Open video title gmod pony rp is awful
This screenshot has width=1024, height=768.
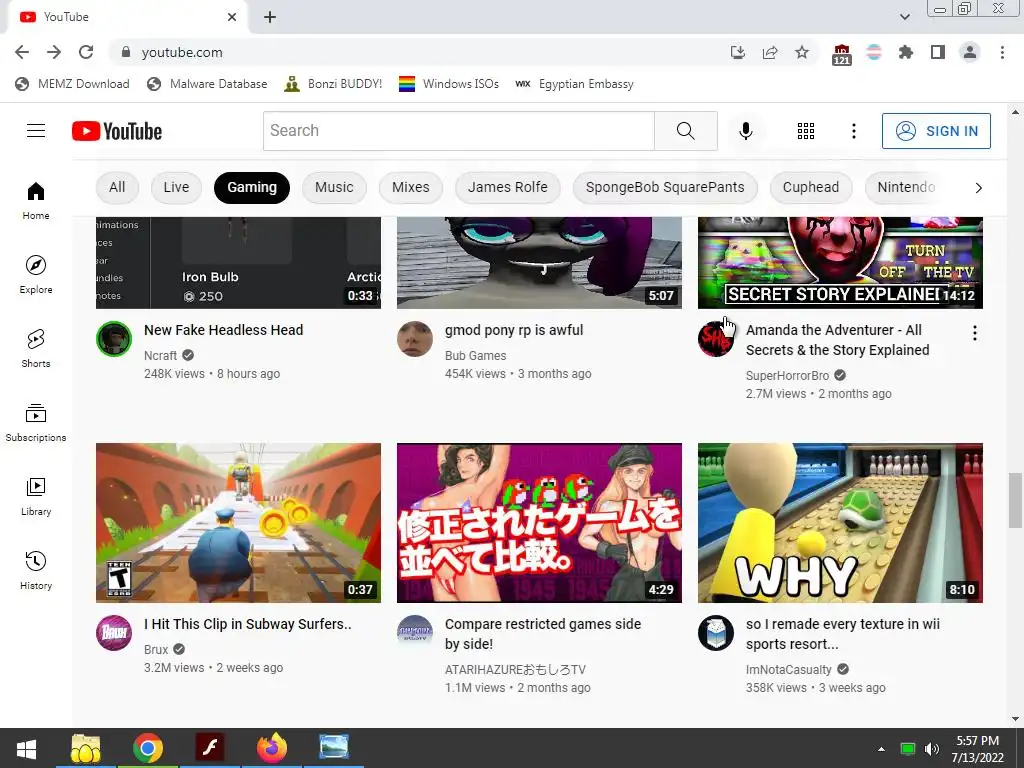514,330
